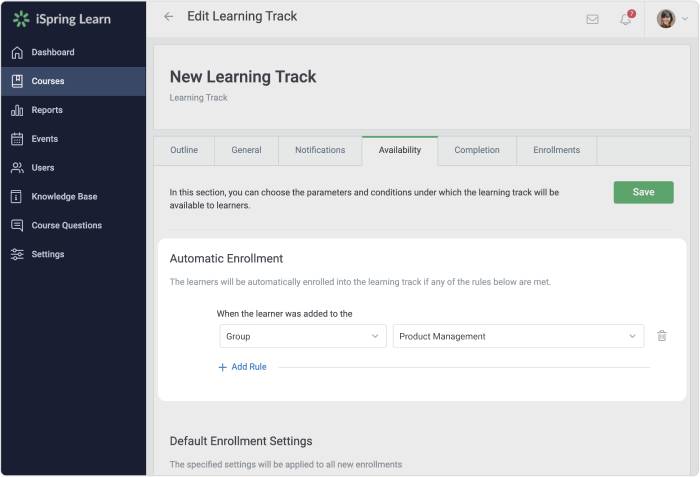Open Dashboard via its home icon
The height and width of the screenshot is (477, 700).
coord(17,52)
